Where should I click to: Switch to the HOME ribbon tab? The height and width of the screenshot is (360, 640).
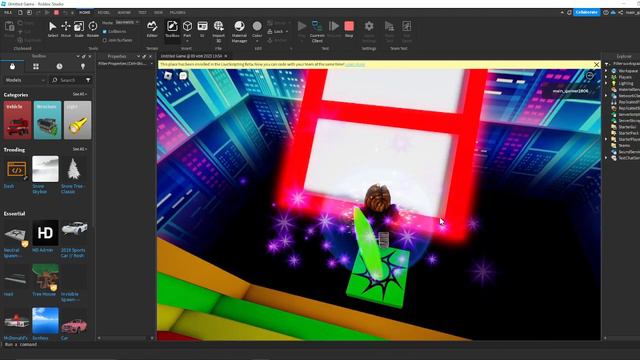point(84,13)
